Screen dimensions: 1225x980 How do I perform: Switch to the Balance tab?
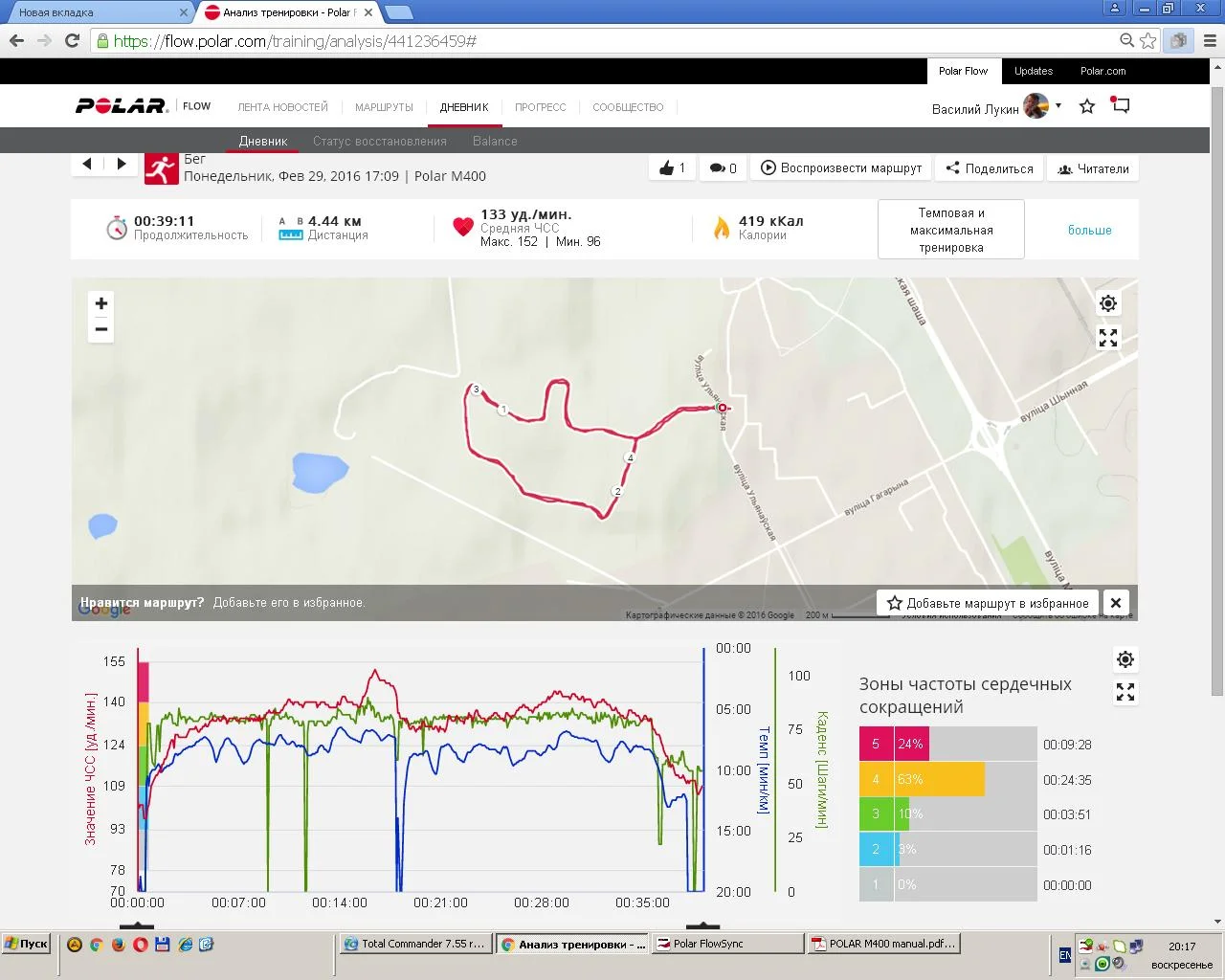tap(495, 141)
